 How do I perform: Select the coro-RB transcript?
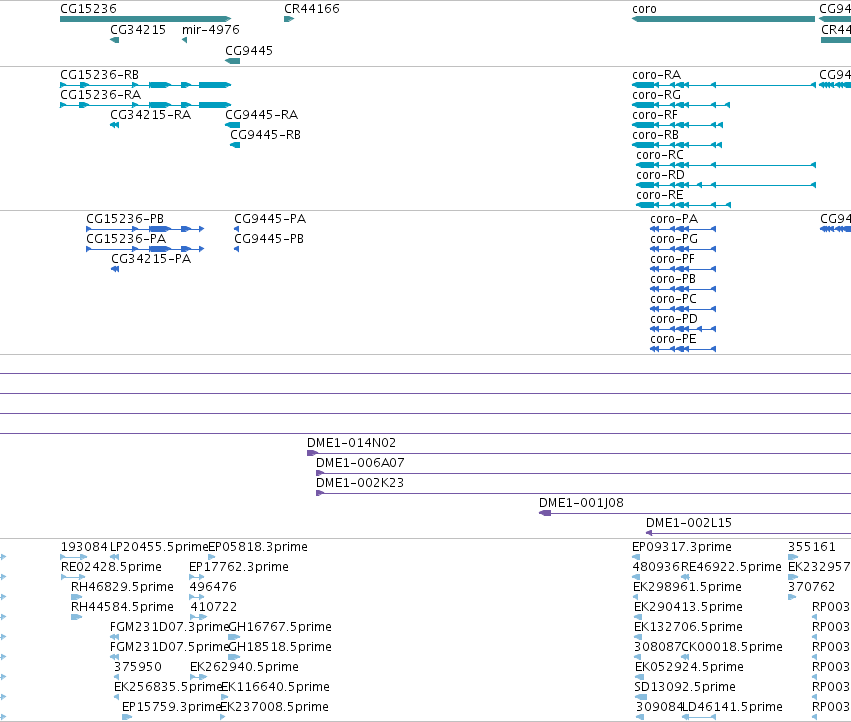pyautogui.click(x=677, y=145)
